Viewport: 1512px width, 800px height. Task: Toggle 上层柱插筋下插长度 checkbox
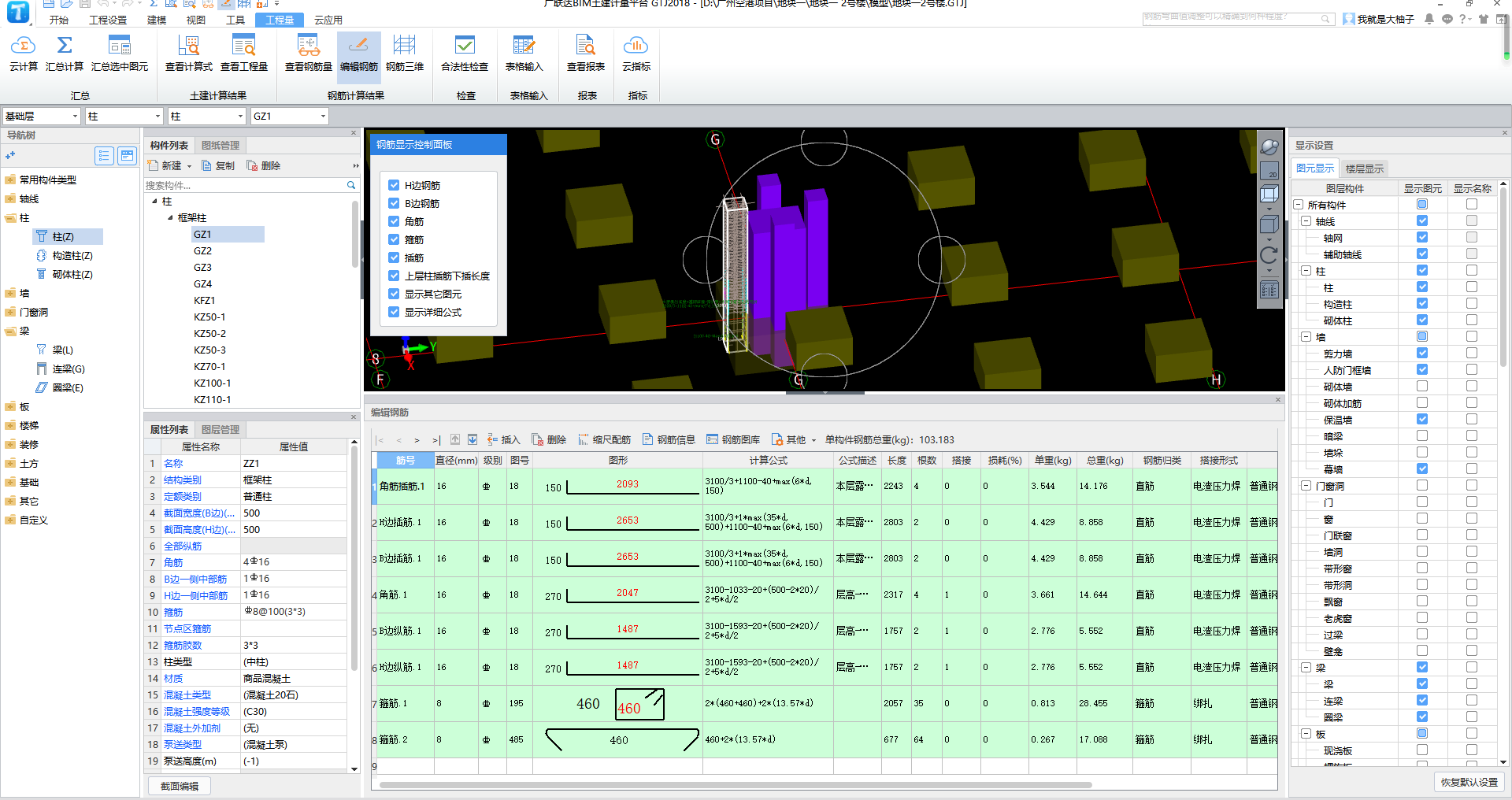[394, 276]
